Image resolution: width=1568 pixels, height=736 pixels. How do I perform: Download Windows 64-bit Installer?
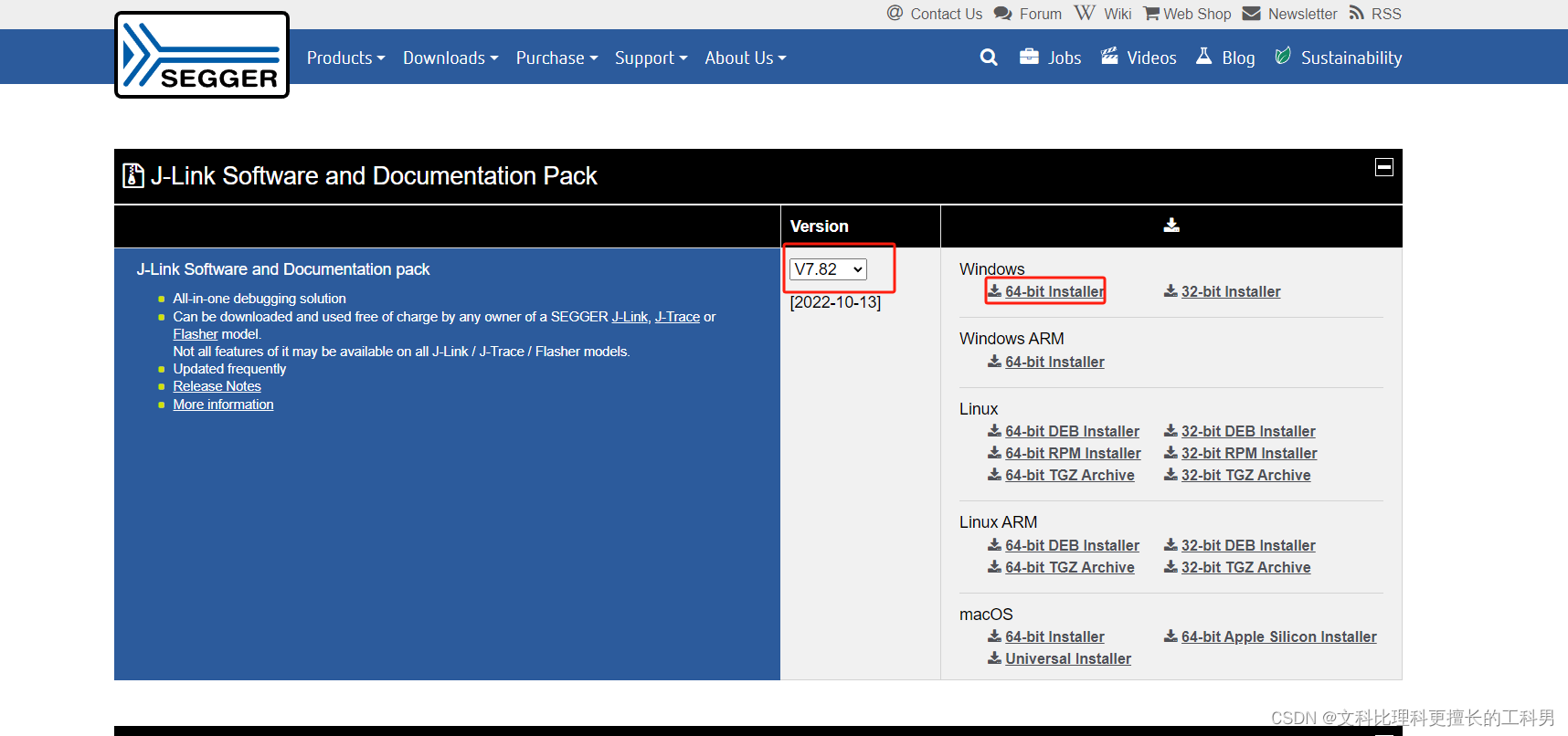tap(1054, 291)
